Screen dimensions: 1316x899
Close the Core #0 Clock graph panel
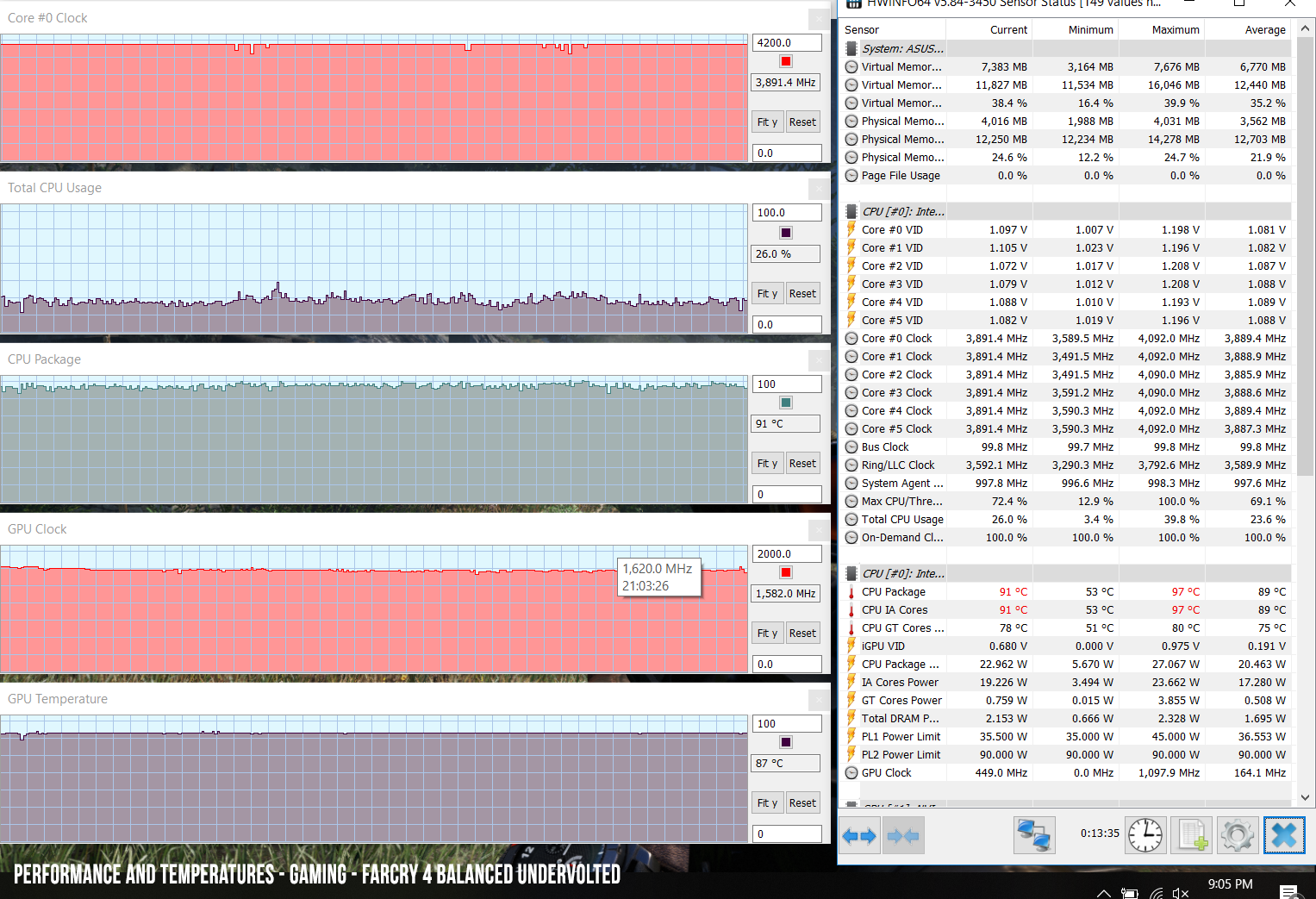(820, 18)
